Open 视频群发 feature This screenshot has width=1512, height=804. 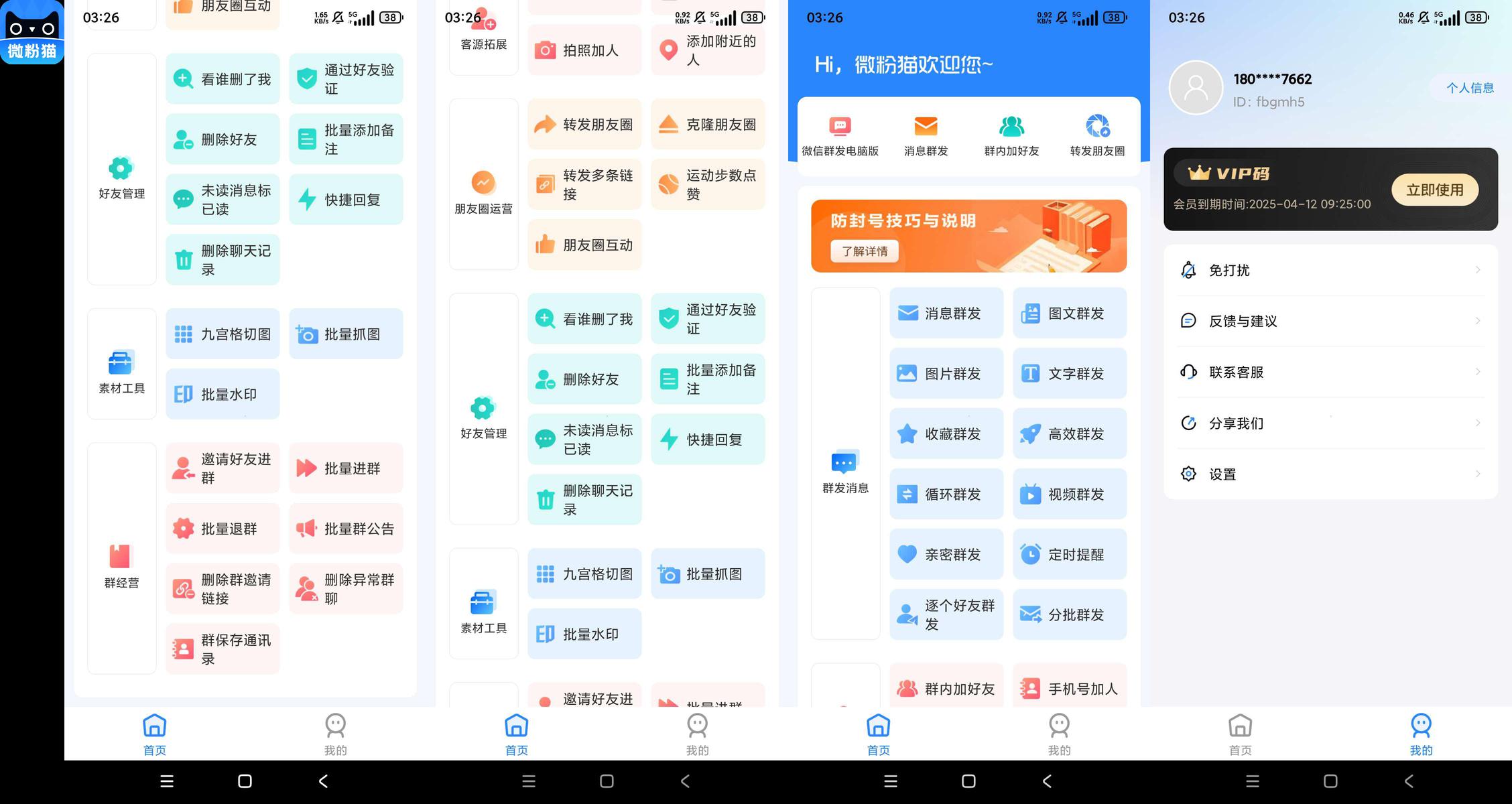click(1070, 494)
